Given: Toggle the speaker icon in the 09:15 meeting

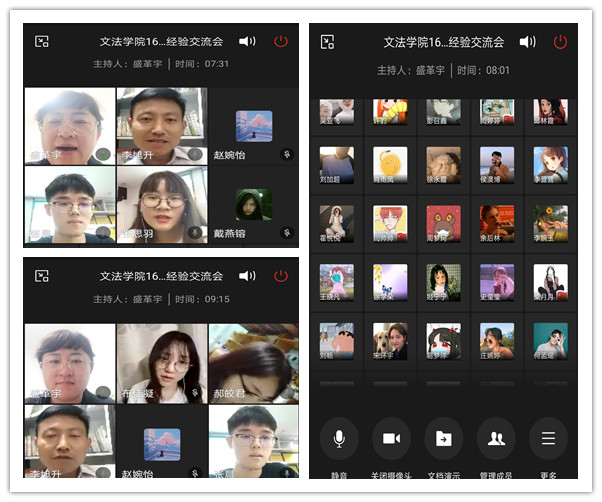Looking at the screenshot, I should [247, 276].
